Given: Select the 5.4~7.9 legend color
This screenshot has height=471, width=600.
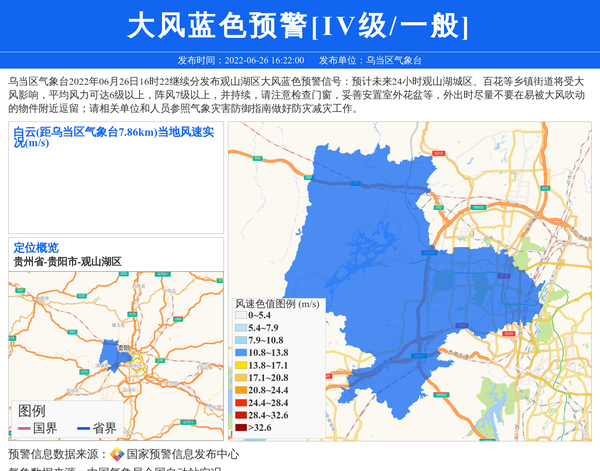Looking at the screenshot, I should [240, 328].
